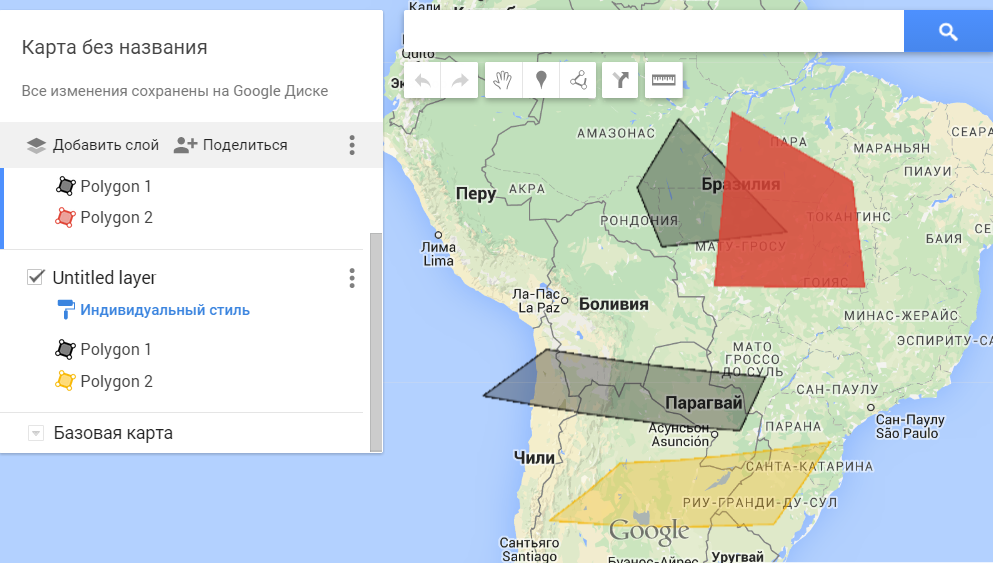Click the layer panel vertical scrollbar
The image size is (993, 563).
(x=376, y=342)
